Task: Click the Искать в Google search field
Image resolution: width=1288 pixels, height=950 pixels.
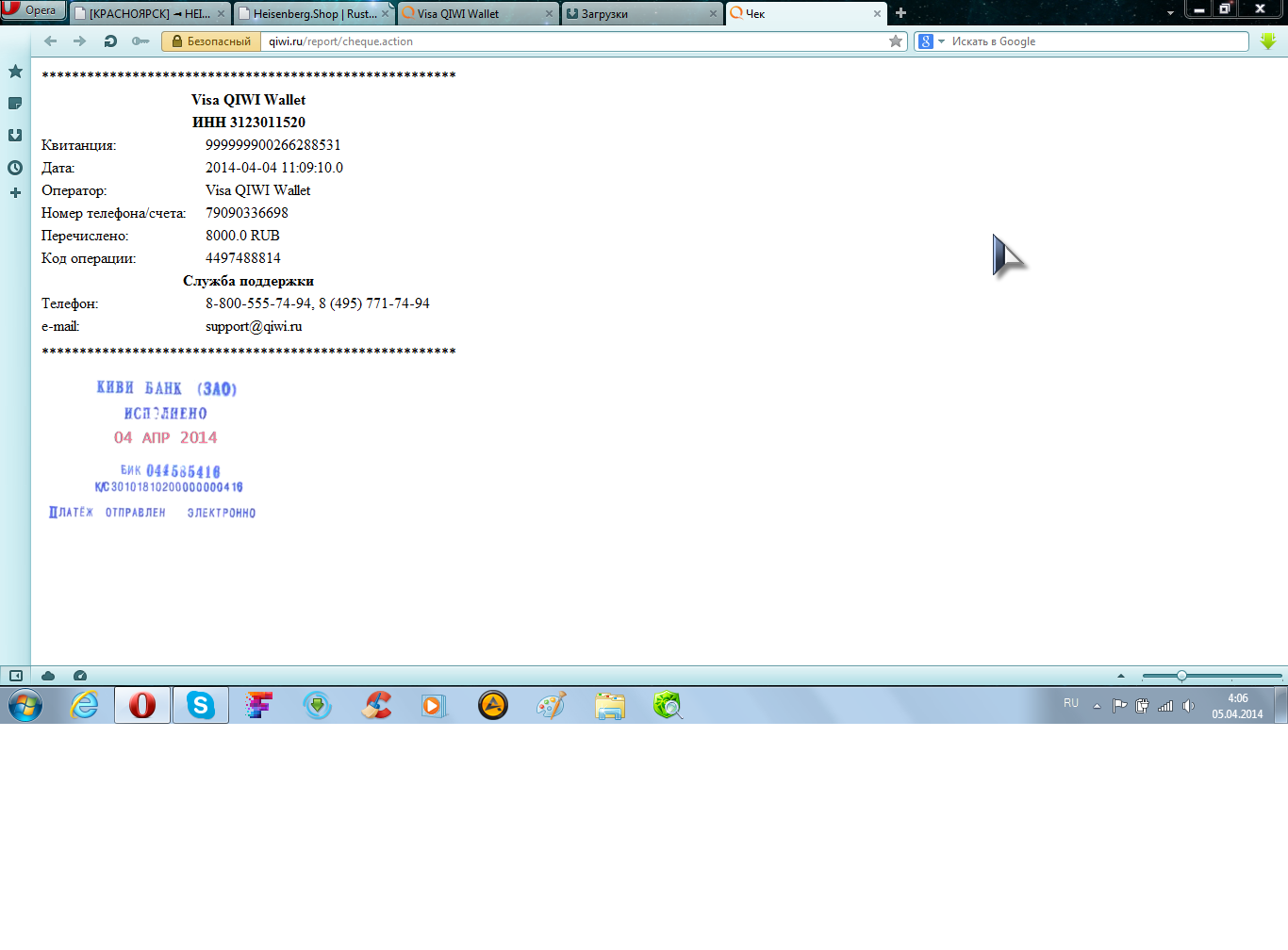Action: (1098, 41)
